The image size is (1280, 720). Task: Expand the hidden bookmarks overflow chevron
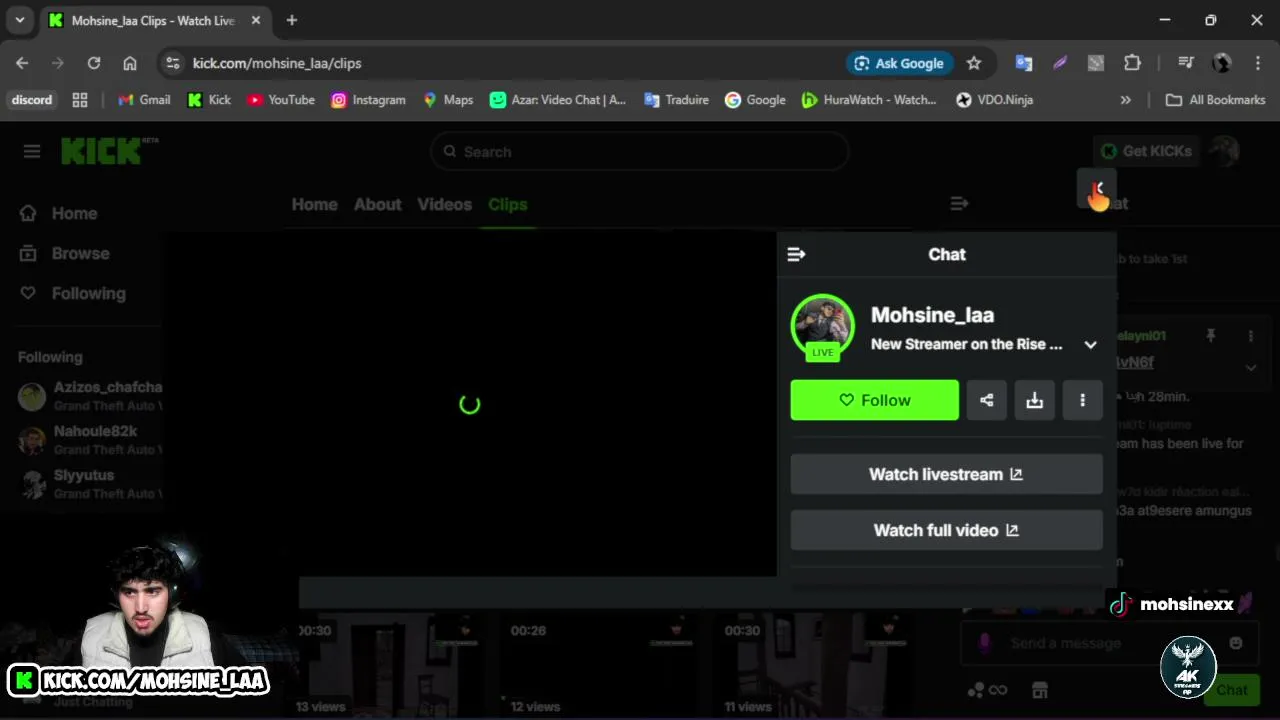click(x=1126, y=100)
